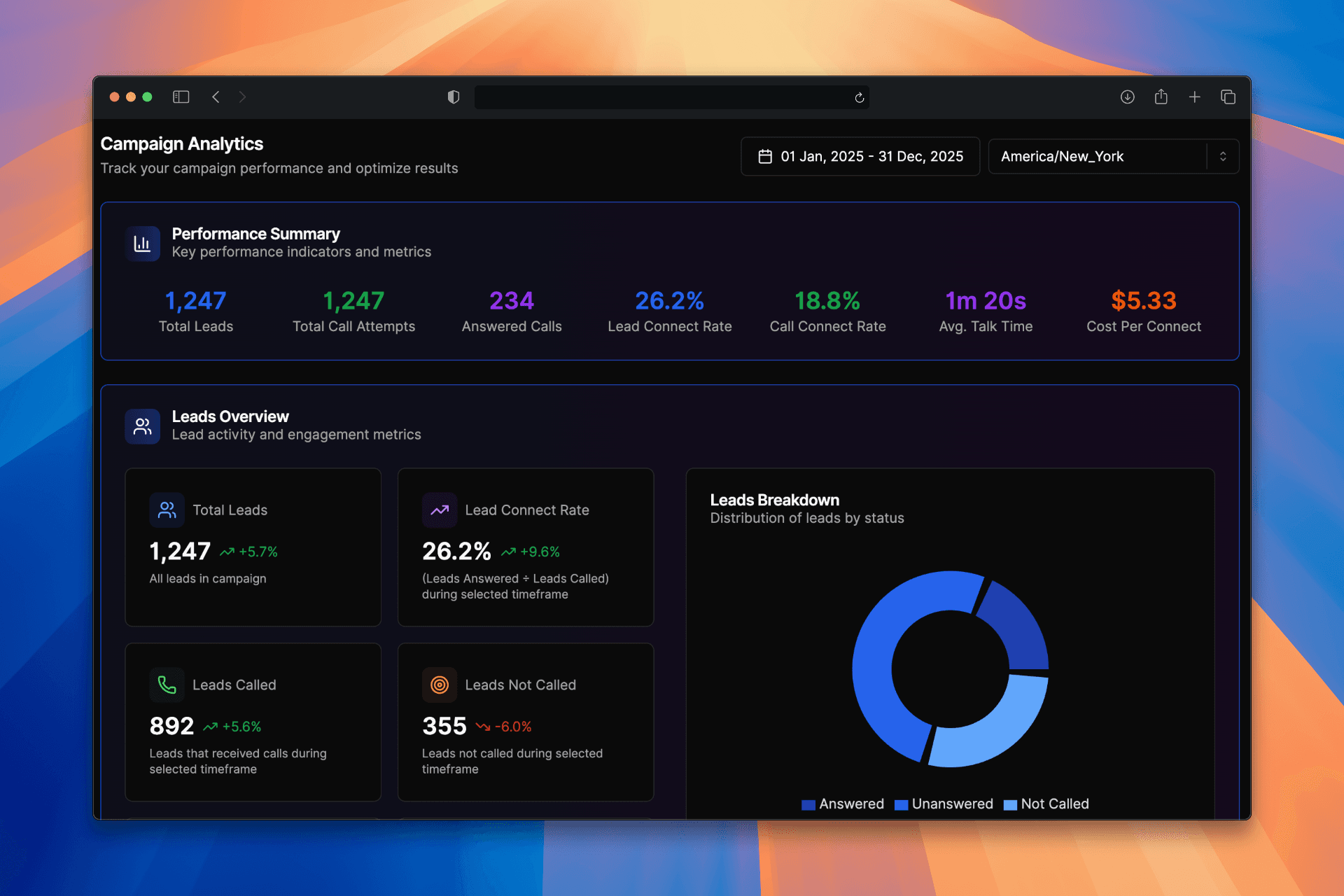Toggle the Unanswered legend item
The image size is (1344, 896).
coord(944,804)
